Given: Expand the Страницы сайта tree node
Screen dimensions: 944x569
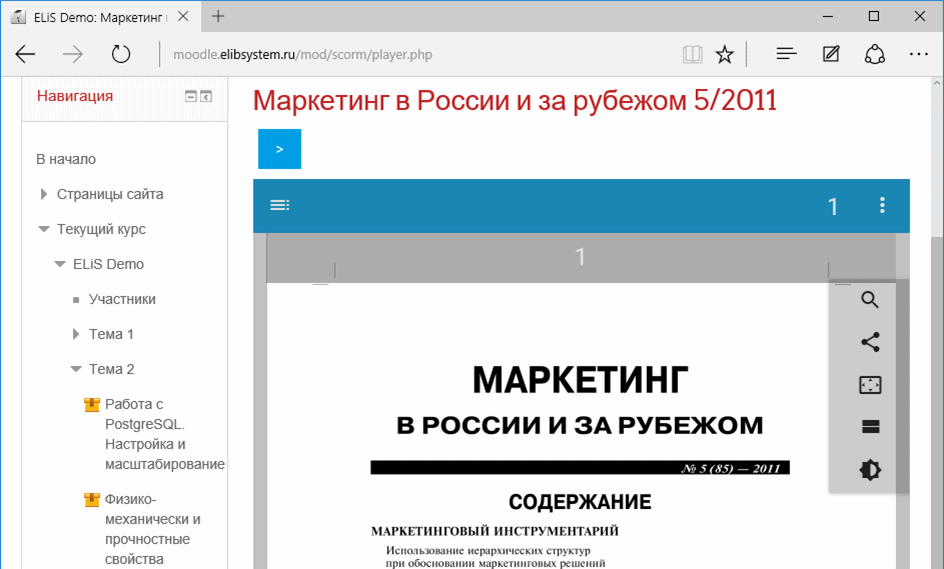Looking at the screenshot, I should pyautogui.click(x=44, y=194).
